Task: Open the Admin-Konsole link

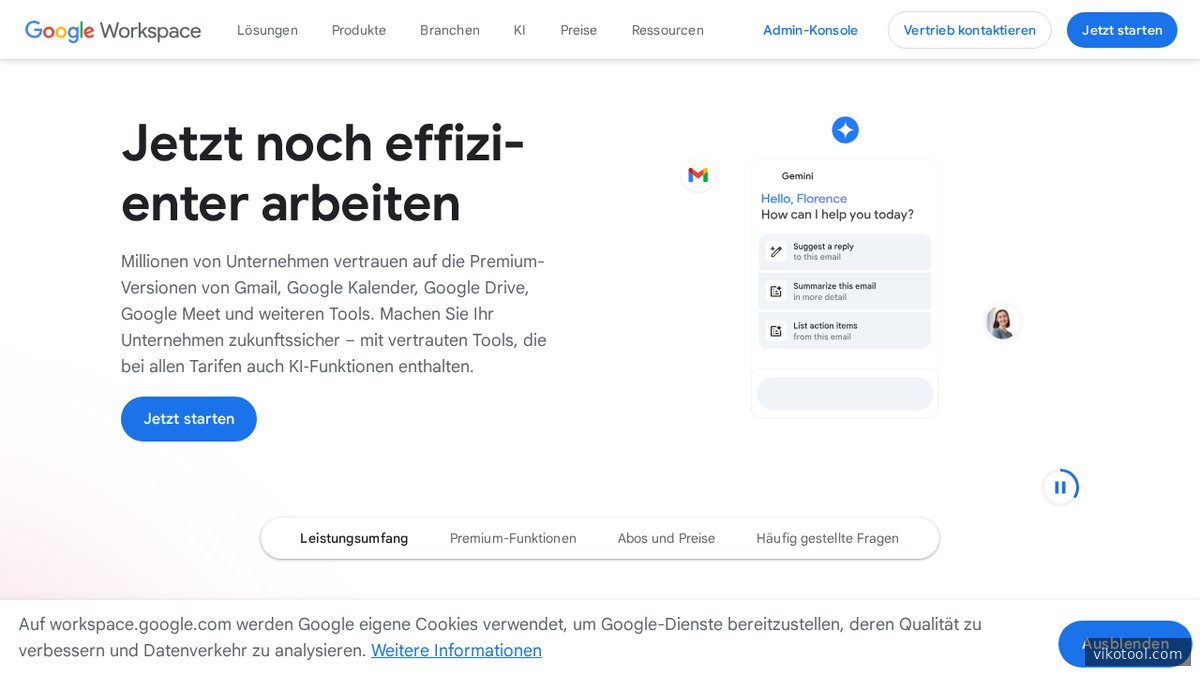Action: pyautogui.click(x=810, y=30)
